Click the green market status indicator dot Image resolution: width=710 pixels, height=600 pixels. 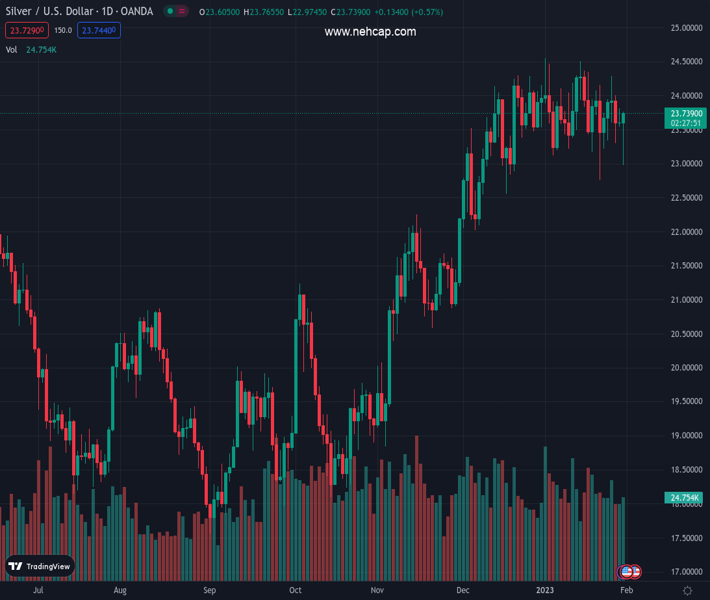point(171,12)
